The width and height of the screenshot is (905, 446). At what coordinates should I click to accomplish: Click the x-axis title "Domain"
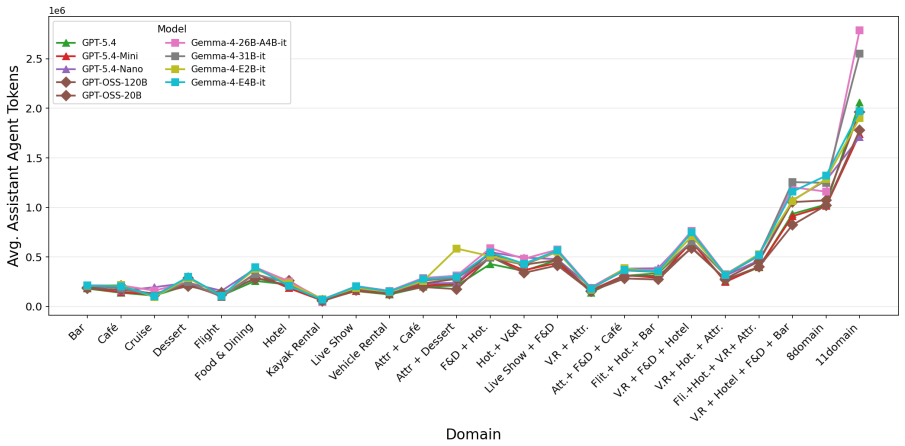(x=473, y=434)
